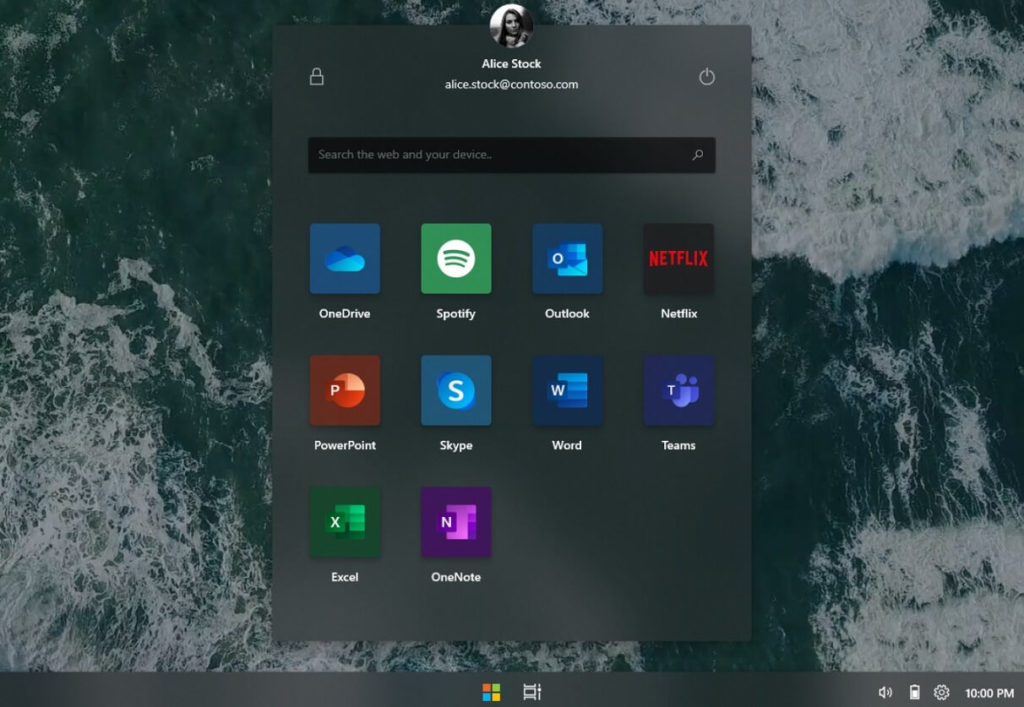Viewport: 1024px width, 707px height.
Task: Click the lock icon to lock the device
Action: (x=316, y=76)
